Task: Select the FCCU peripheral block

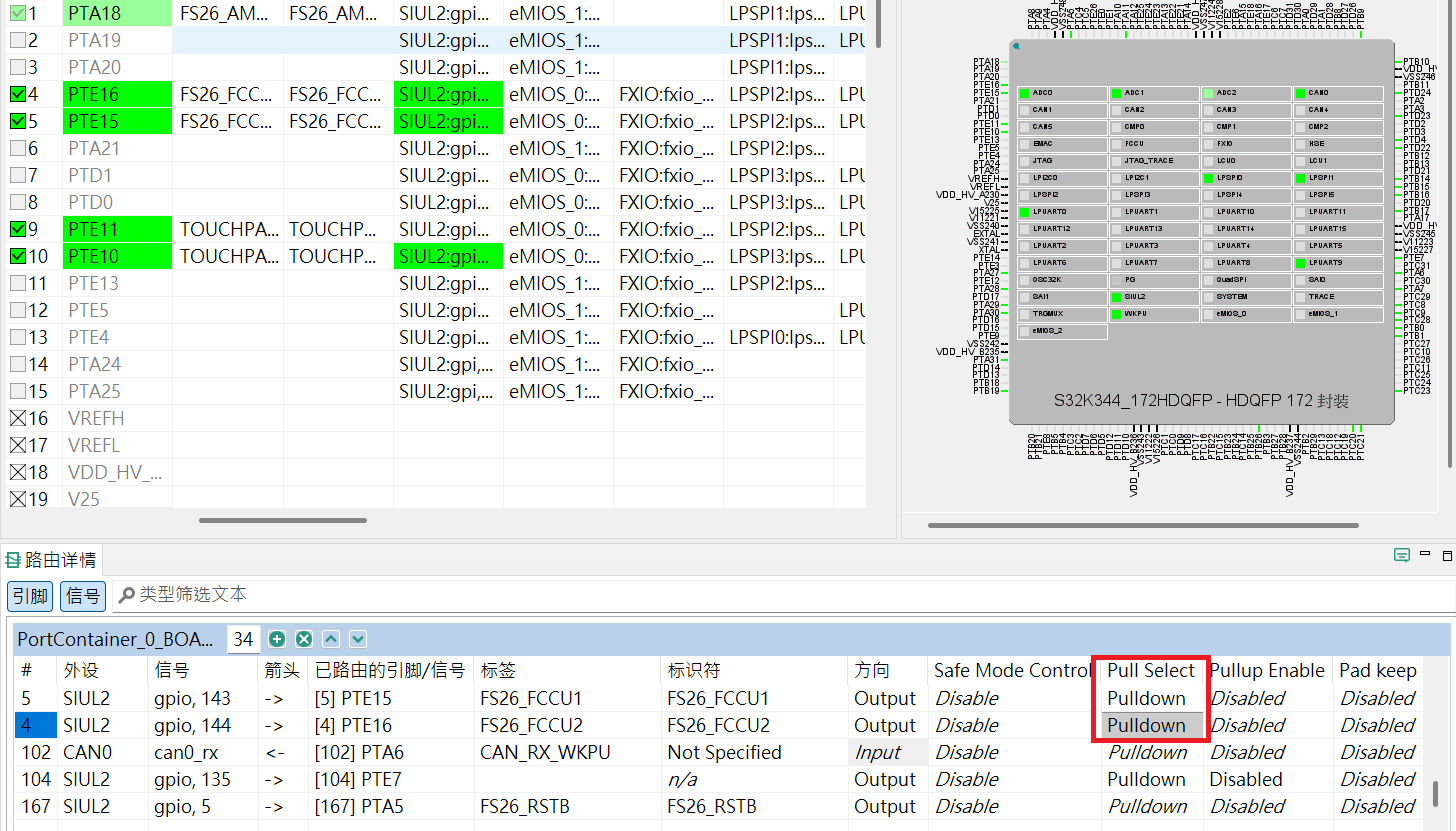Action: [x=1154, y=144]
